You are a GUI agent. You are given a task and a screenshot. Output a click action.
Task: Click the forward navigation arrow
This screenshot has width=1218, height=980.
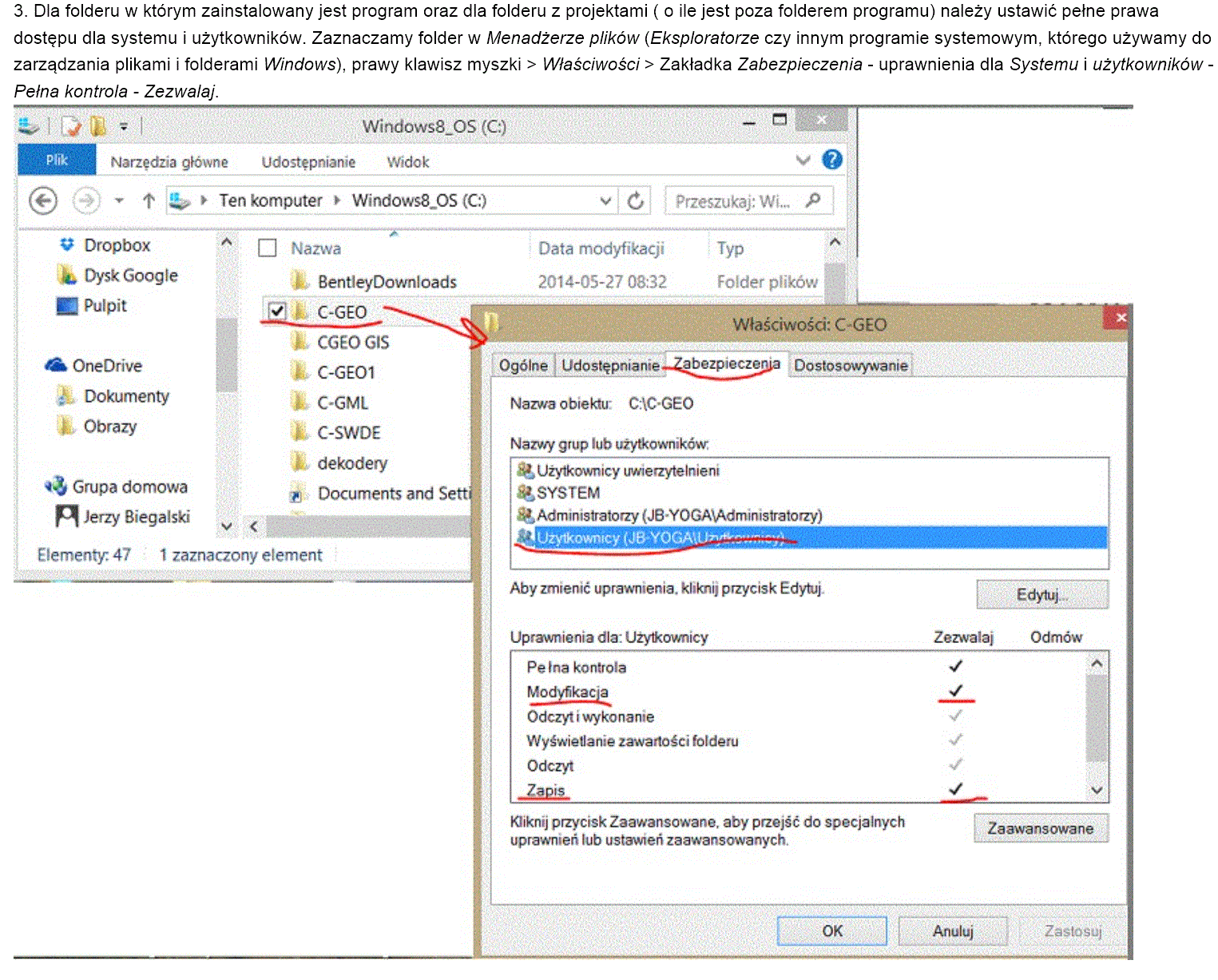86,200
